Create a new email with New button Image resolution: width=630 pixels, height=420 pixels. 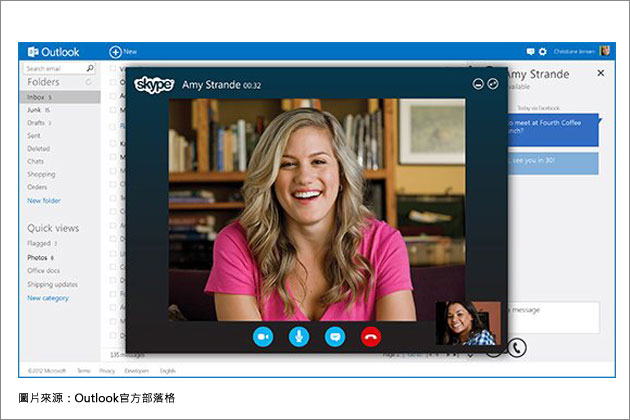click(124, 51)
